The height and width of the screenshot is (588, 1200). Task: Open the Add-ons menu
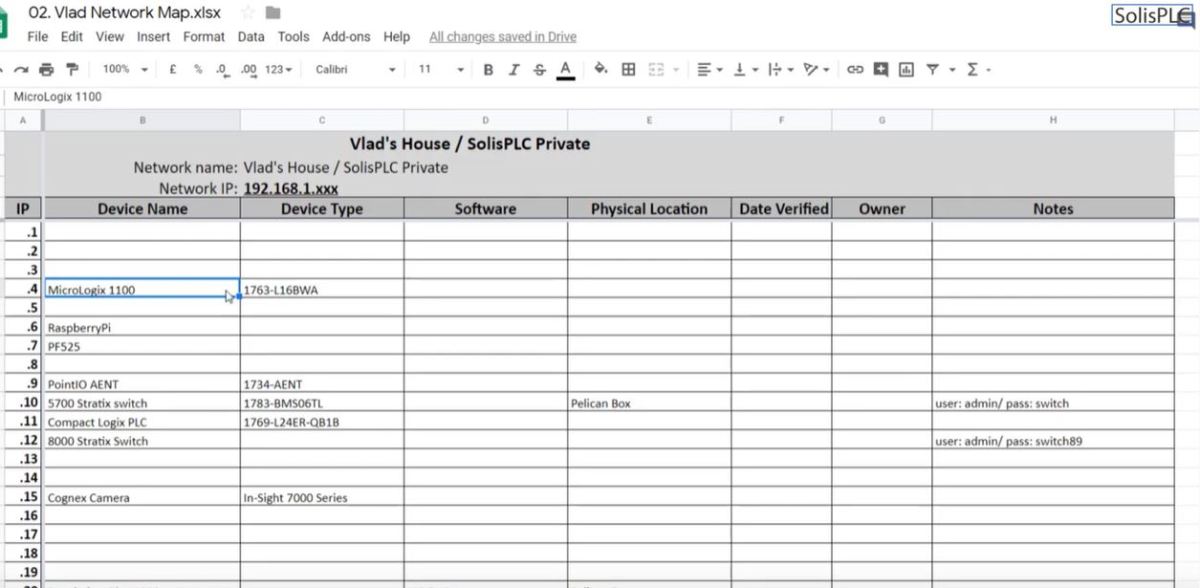pyautogui.click(x=346, y=37)
